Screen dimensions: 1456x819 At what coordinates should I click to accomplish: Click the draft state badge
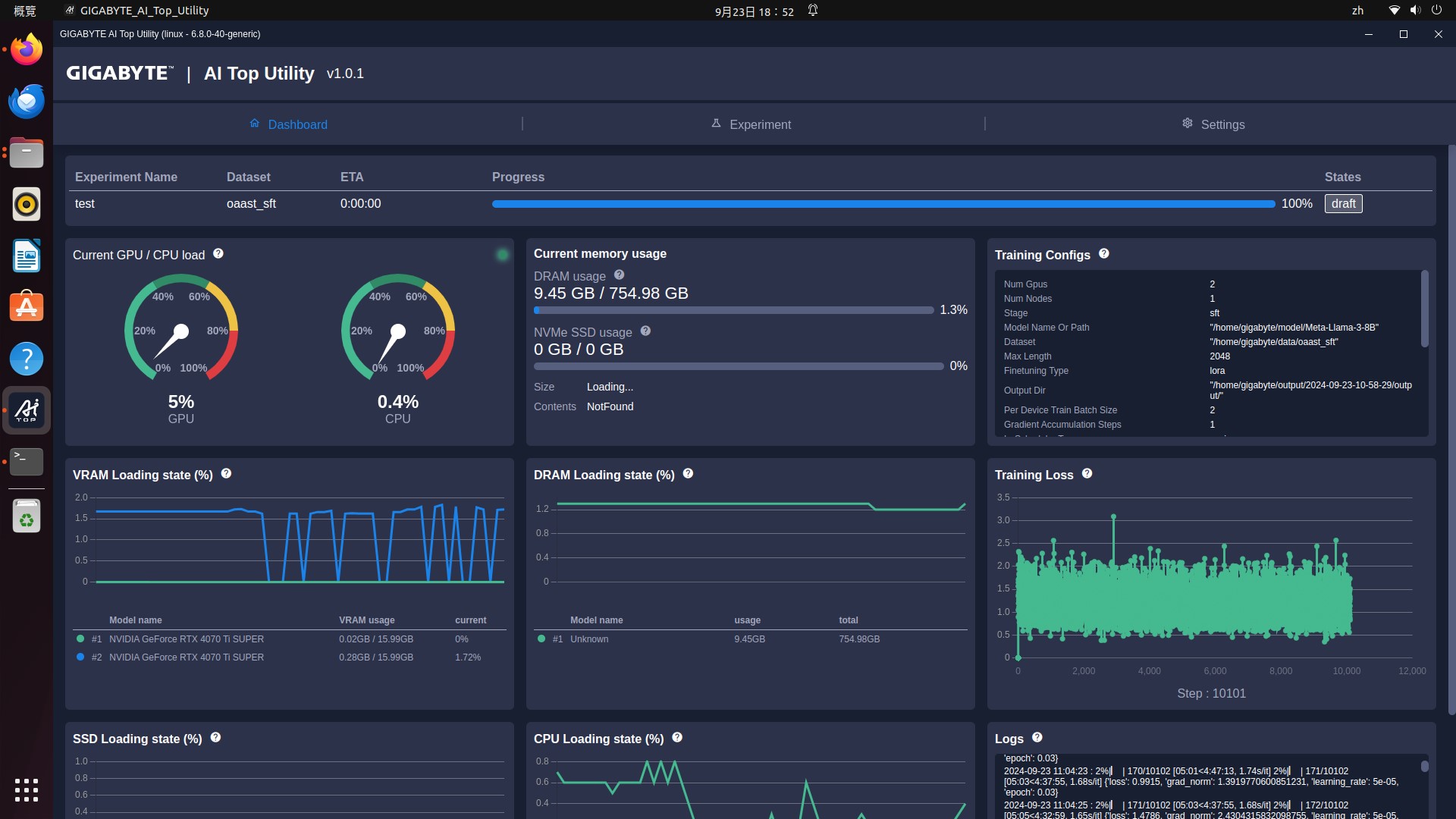tap(1343, 203)
